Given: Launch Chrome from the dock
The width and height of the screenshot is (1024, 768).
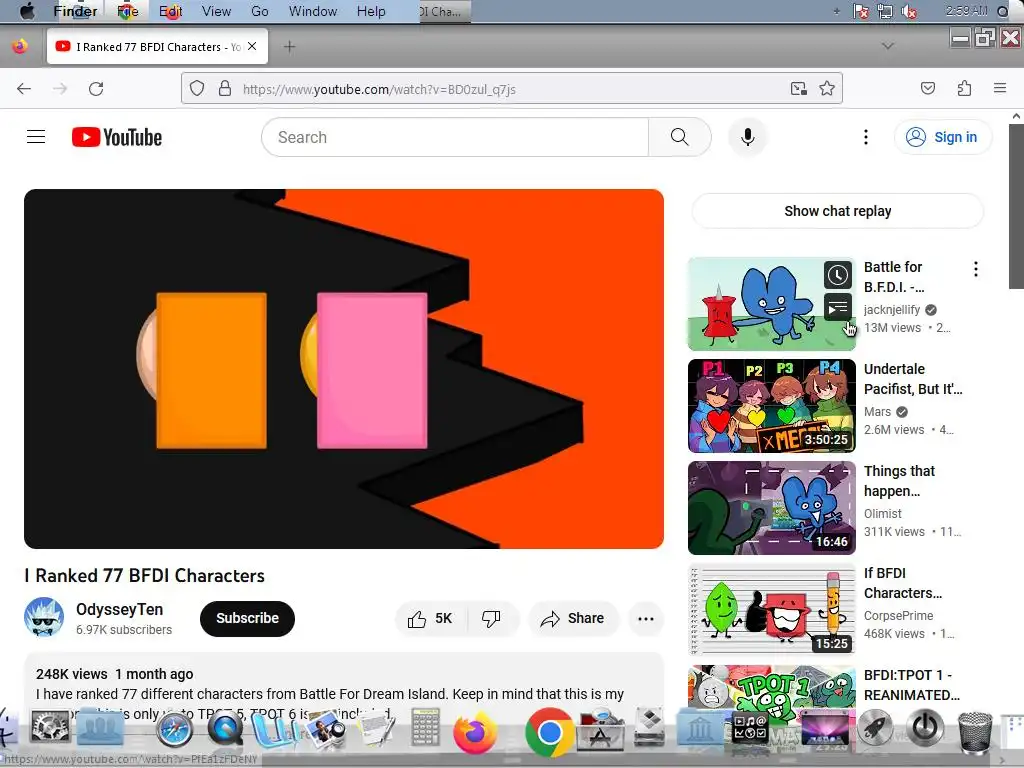Looking at the screenshot, I should (x=549, y=733).
